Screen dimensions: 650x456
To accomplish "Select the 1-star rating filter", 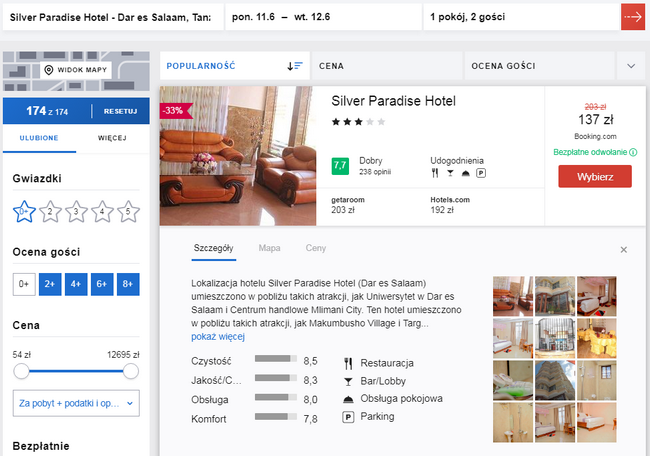I will (24, 211).
